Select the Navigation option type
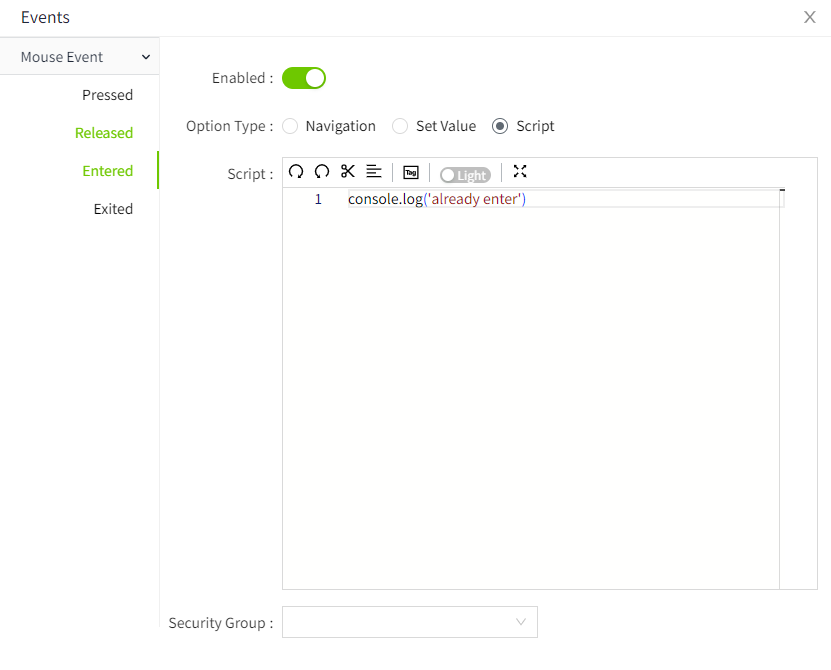Image resolution: width=831 pixels, height=670 pixels. 290,126
